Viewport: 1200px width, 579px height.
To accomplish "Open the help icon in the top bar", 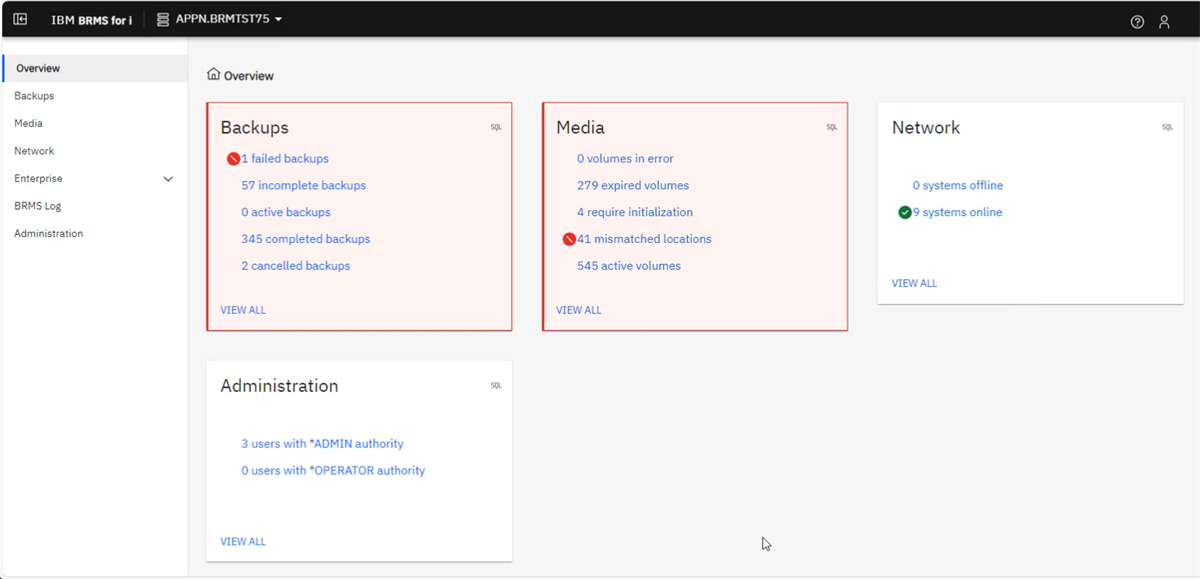I will click(x=1137, y=21).
